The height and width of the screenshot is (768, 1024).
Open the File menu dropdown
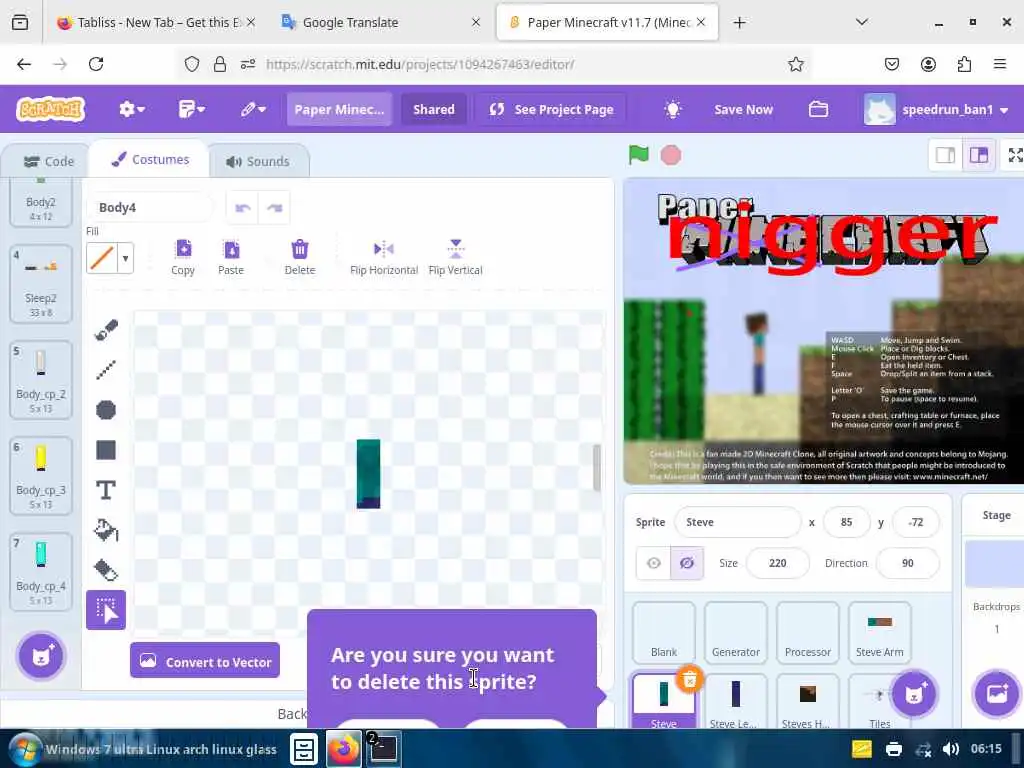[191, 109]
